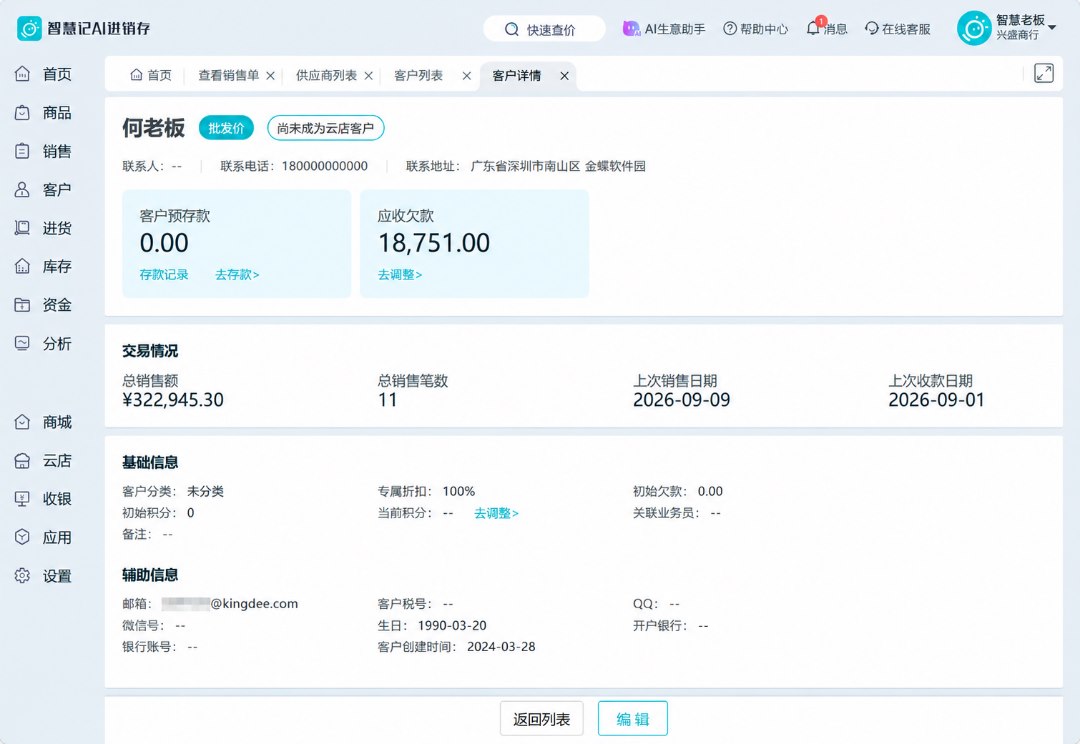Click the customer name 何老板

point(154,128)
